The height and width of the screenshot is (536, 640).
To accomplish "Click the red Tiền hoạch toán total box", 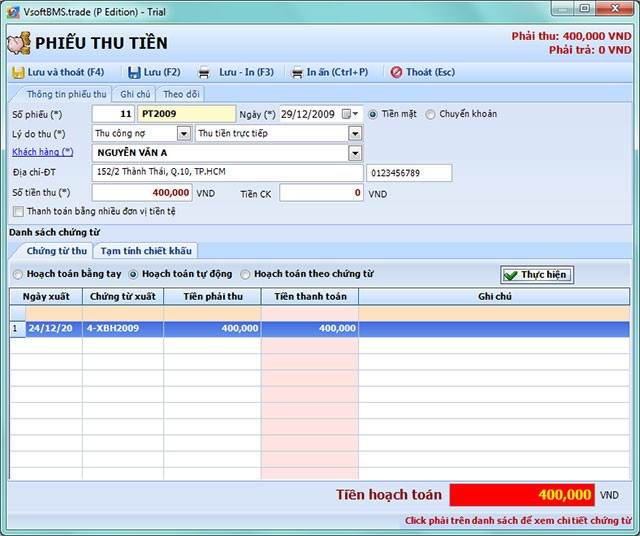I will pyautogui.click(x=522, y=495).
